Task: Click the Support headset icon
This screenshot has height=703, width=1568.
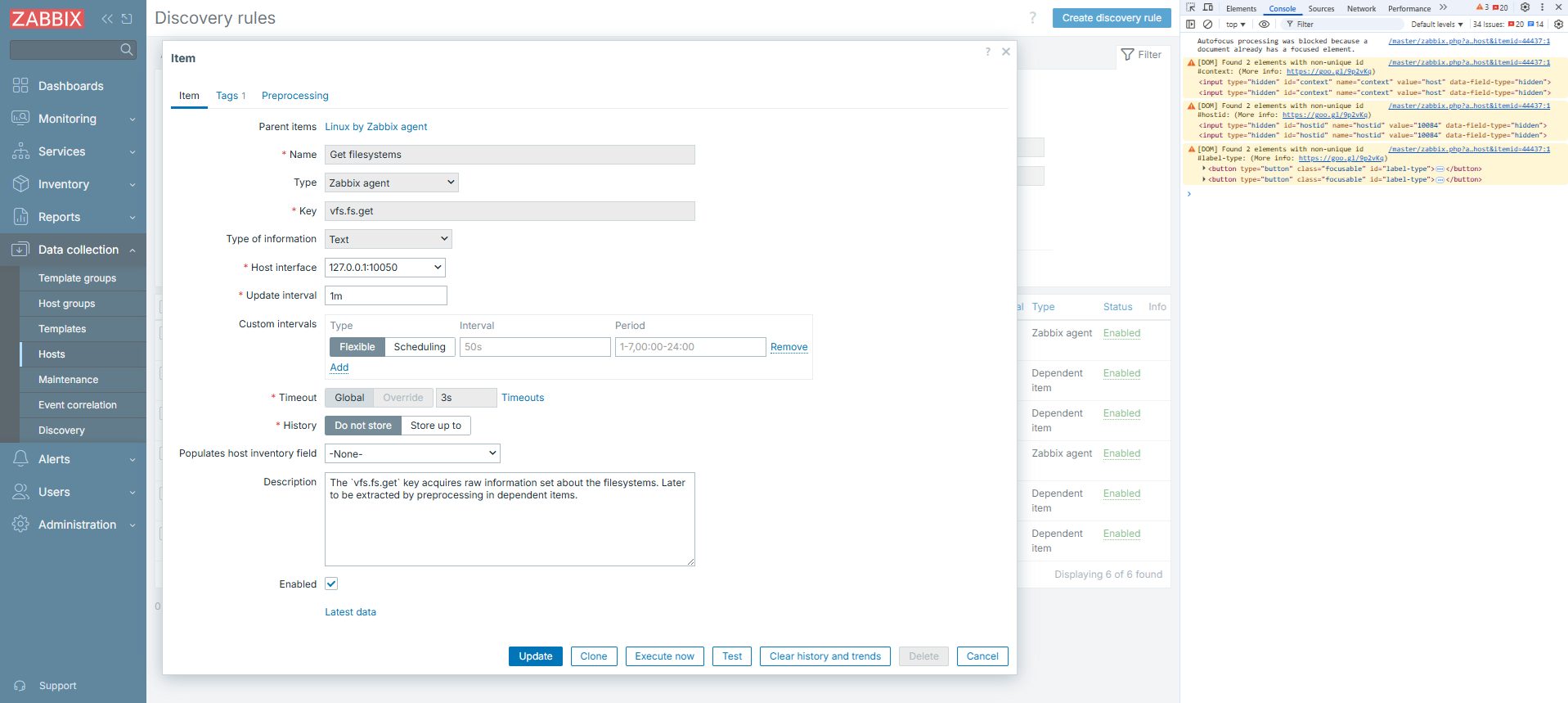Action: tap(20, 686)
